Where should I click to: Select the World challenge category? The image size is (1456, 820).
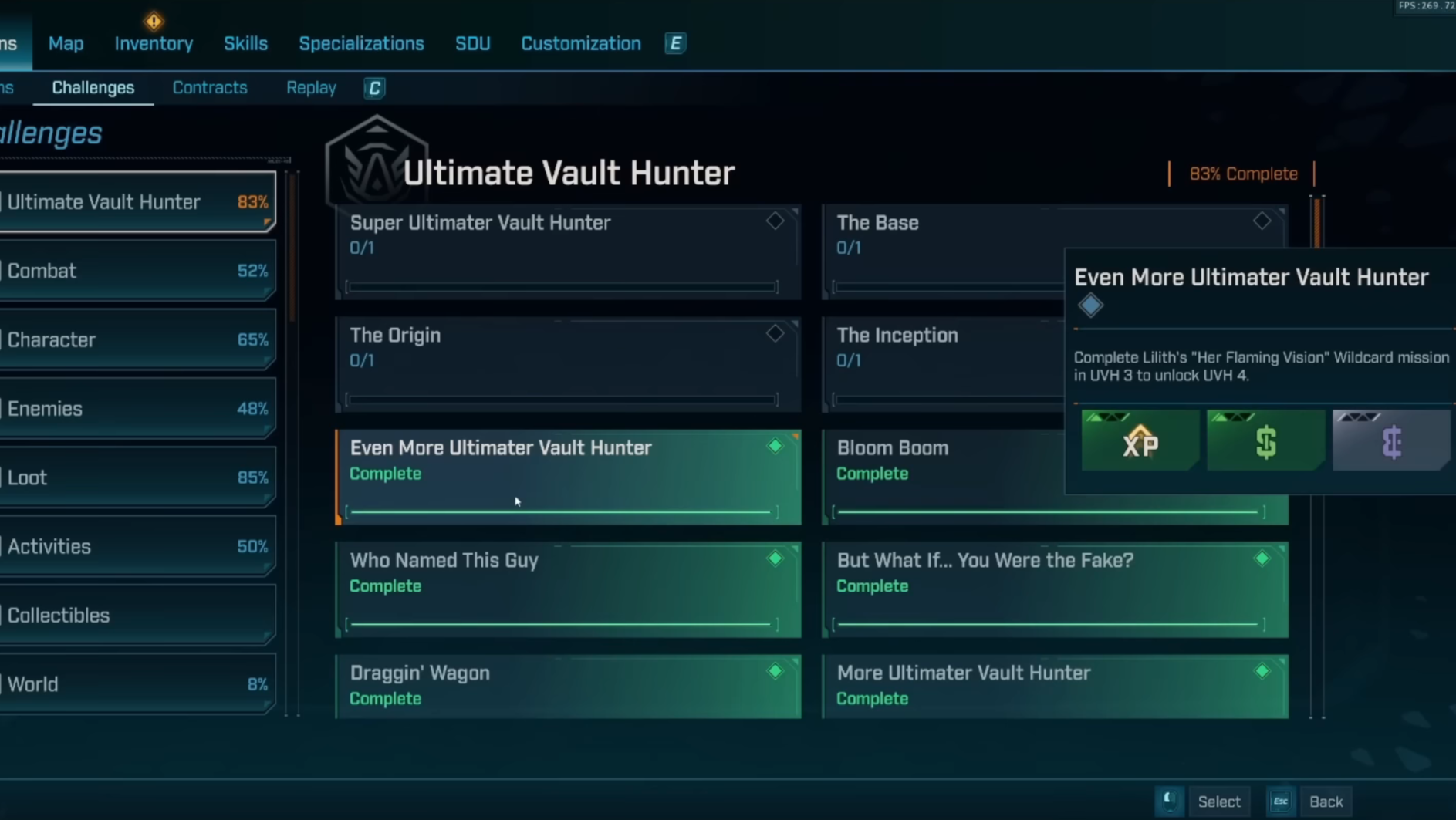click(137, 684)
